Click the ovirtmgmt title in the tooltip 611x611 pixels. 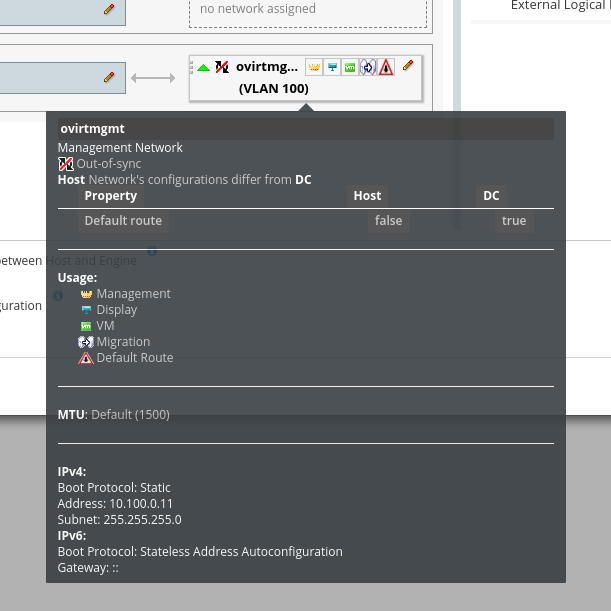[92, 129]
